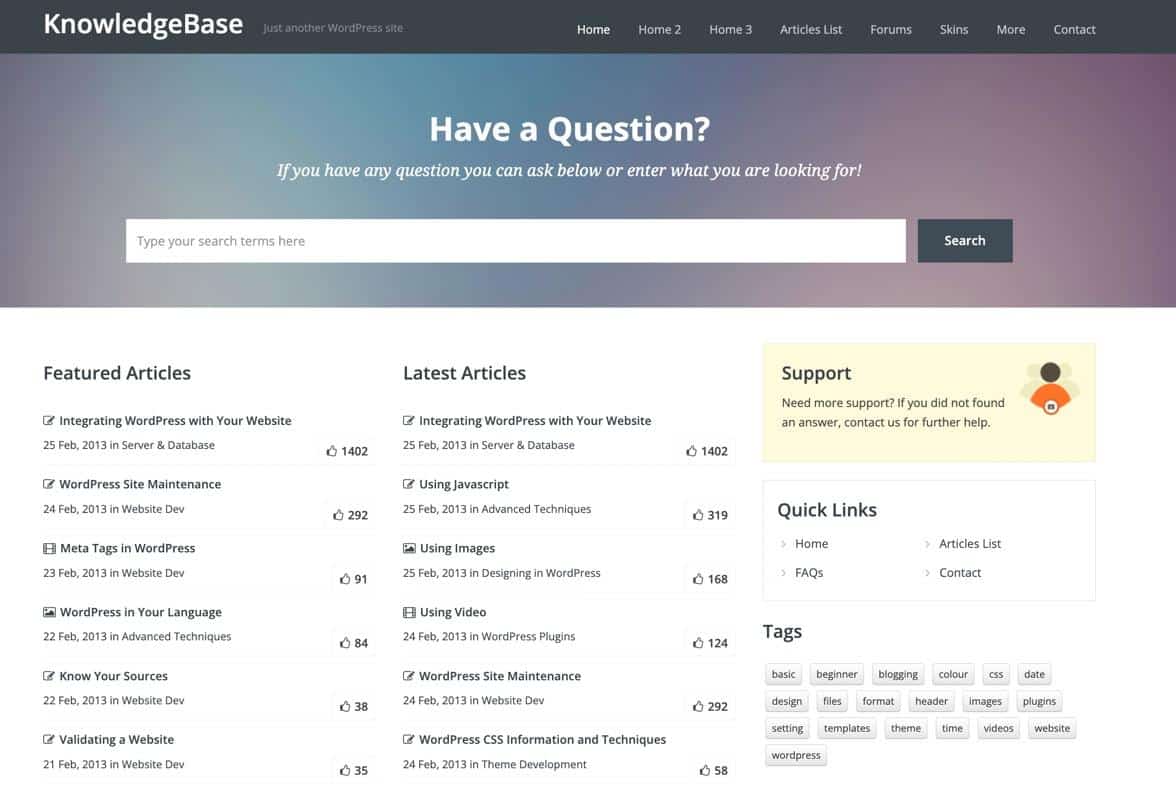Viewport: 1176px width, 812px height.
Task: Click the "css" tag swatch
Action: pos(995,674)
